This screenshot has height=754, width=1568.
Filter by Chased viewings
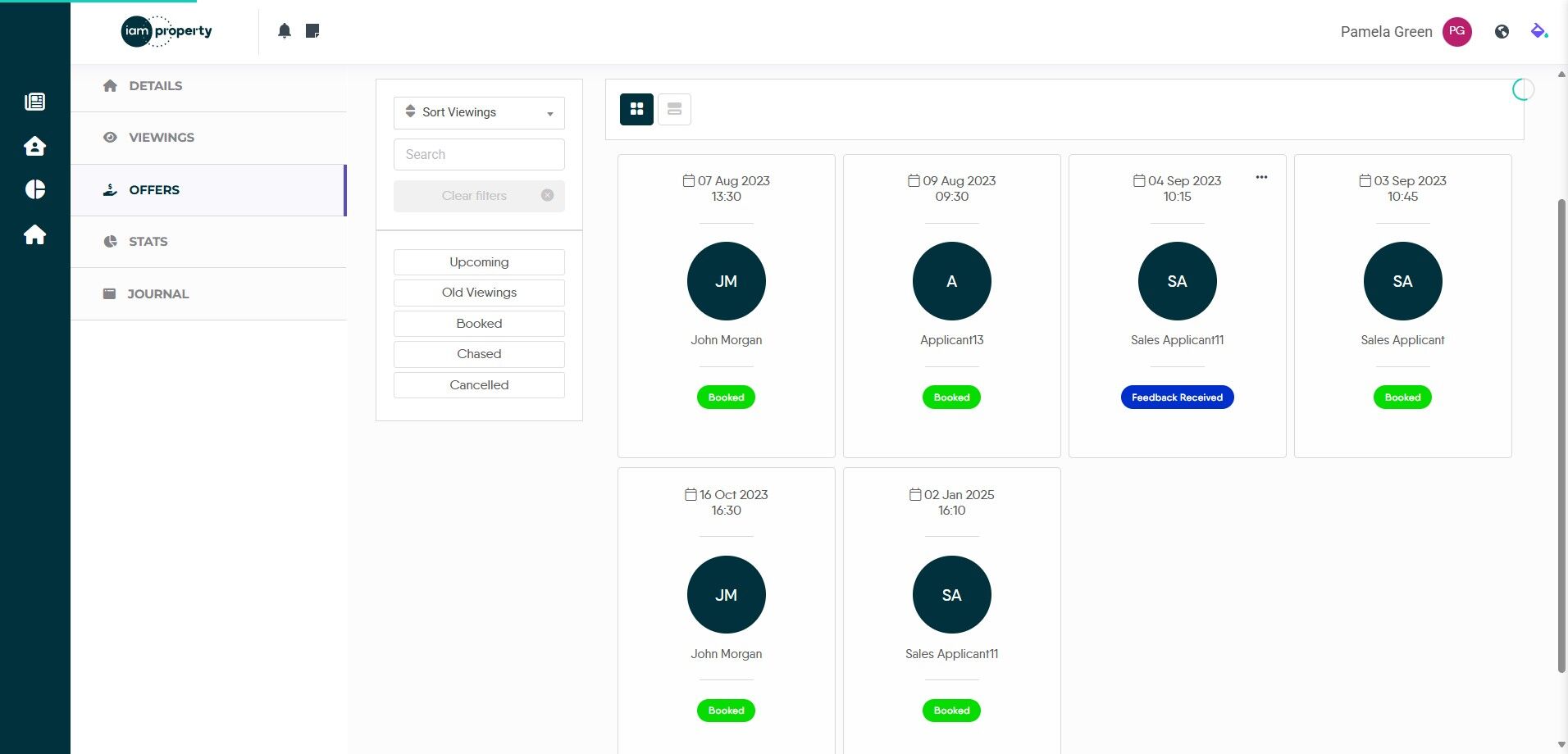pyautogui.click(x=479, y=354)
